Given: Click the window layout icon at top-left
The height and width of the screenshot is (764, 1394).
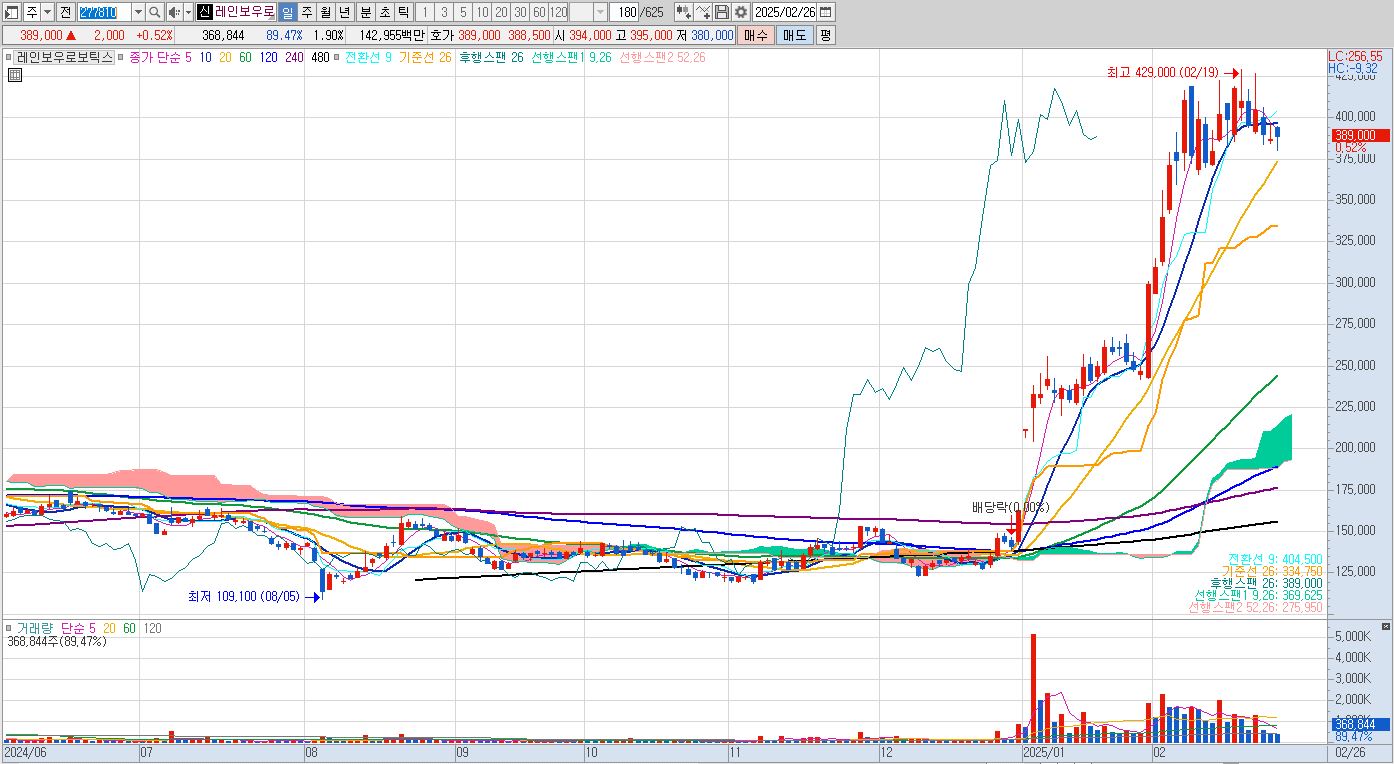Looking at the screenshot, I should click(x=12, y=12).
